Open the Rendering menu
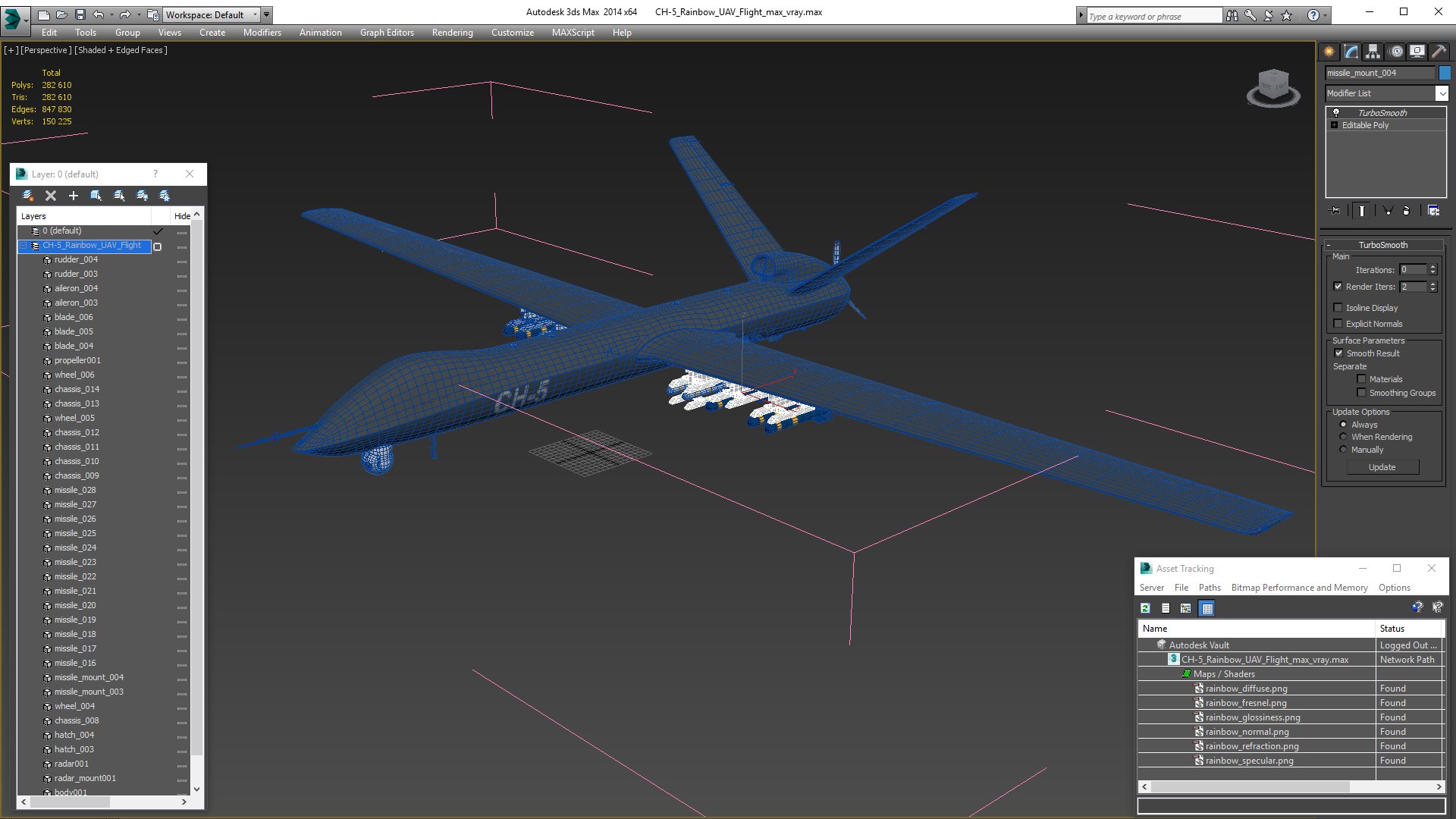 [453, 33]
